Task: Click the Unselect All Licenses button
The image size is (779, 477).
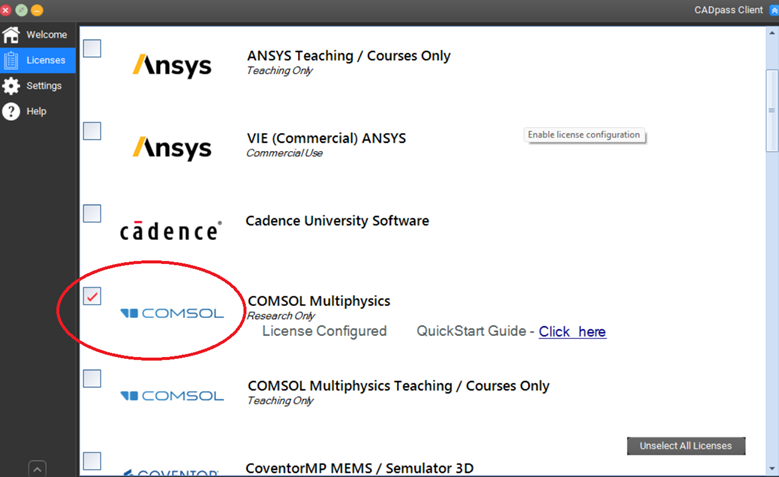Action: tap(686, 446)
